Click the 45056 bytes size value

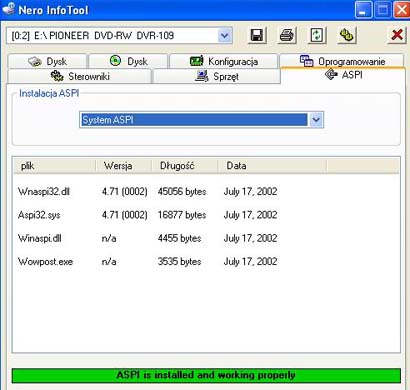[182, 192]
